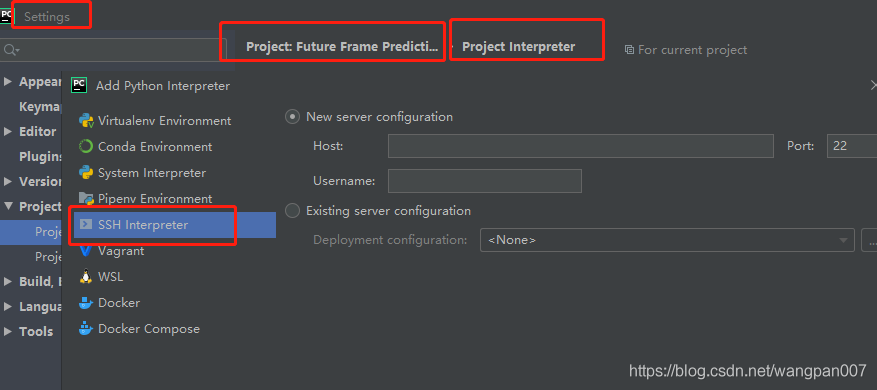Screen dimensions: 877x390
Task: Choose the Docker Compose icon
Action: pos(86,328)
